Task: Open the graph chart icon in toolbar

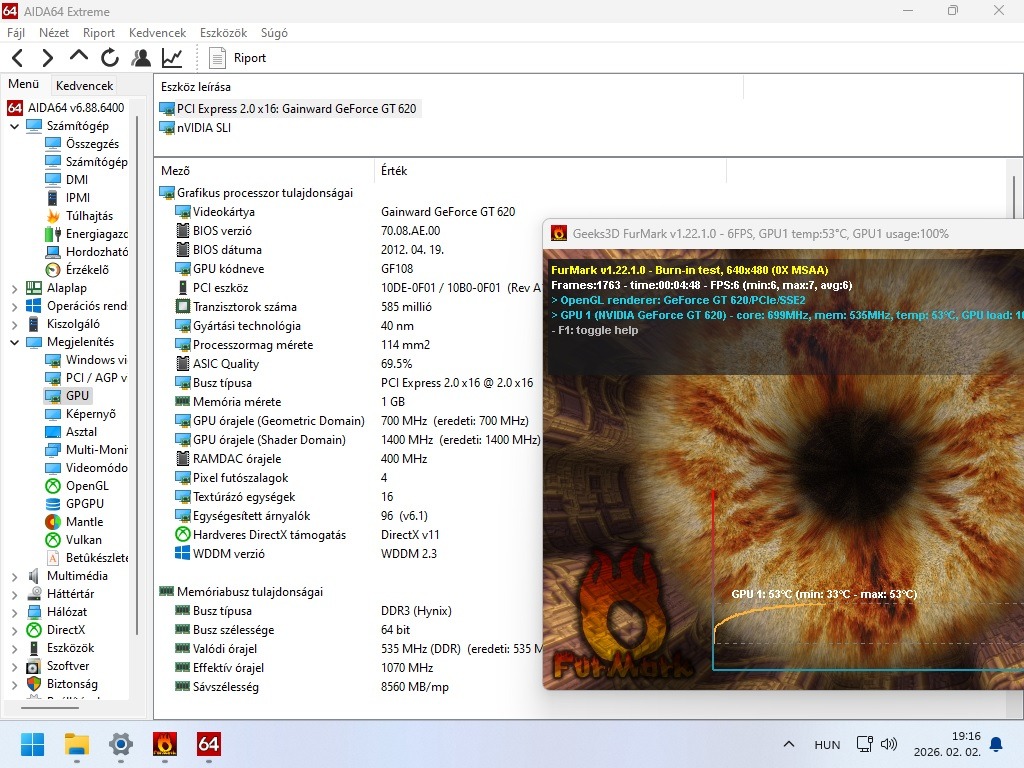Action: (x=172, y=58)
